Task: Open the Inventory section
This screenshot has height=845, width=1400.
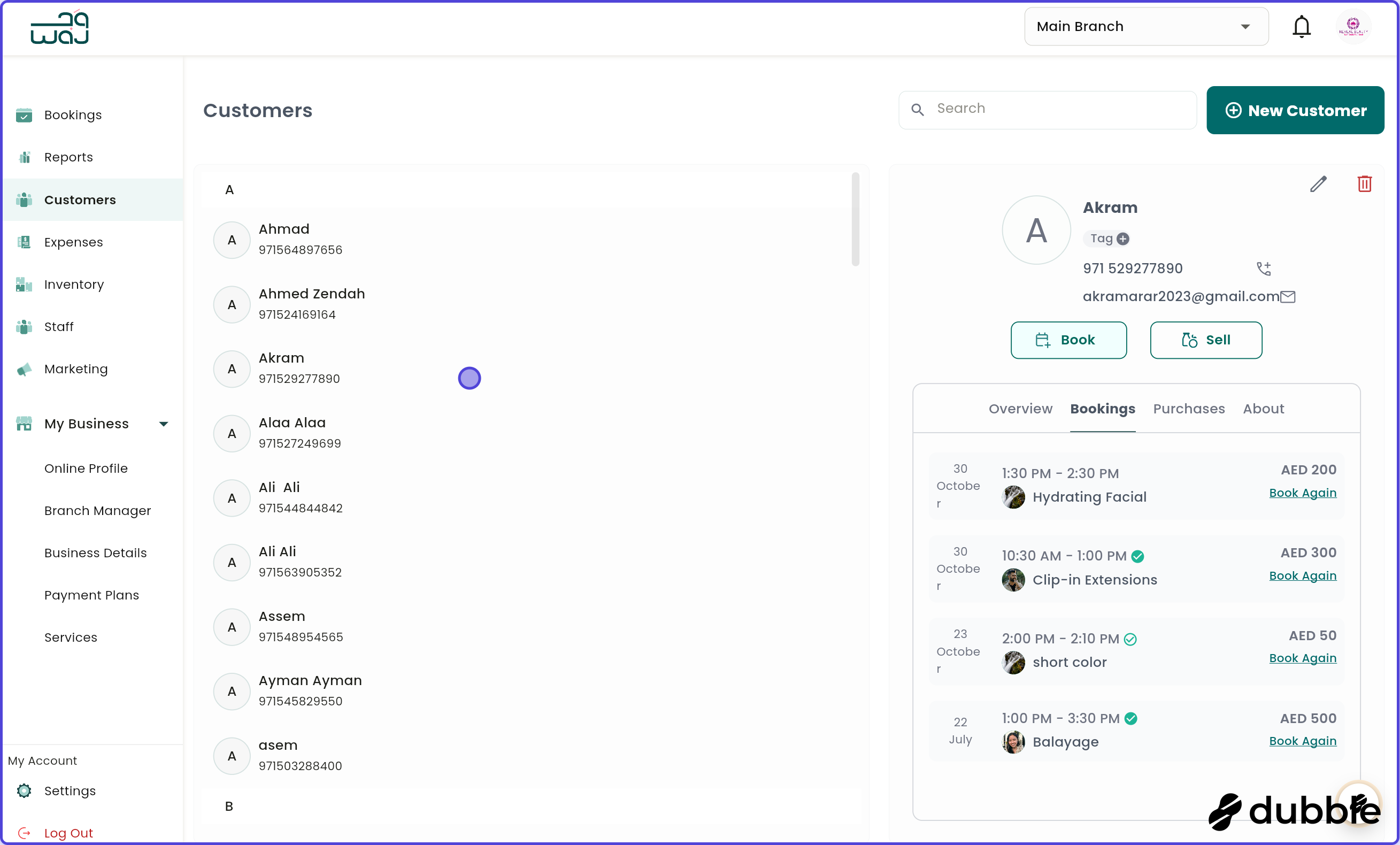Action: pyautogui.click(x=74, y=284)
